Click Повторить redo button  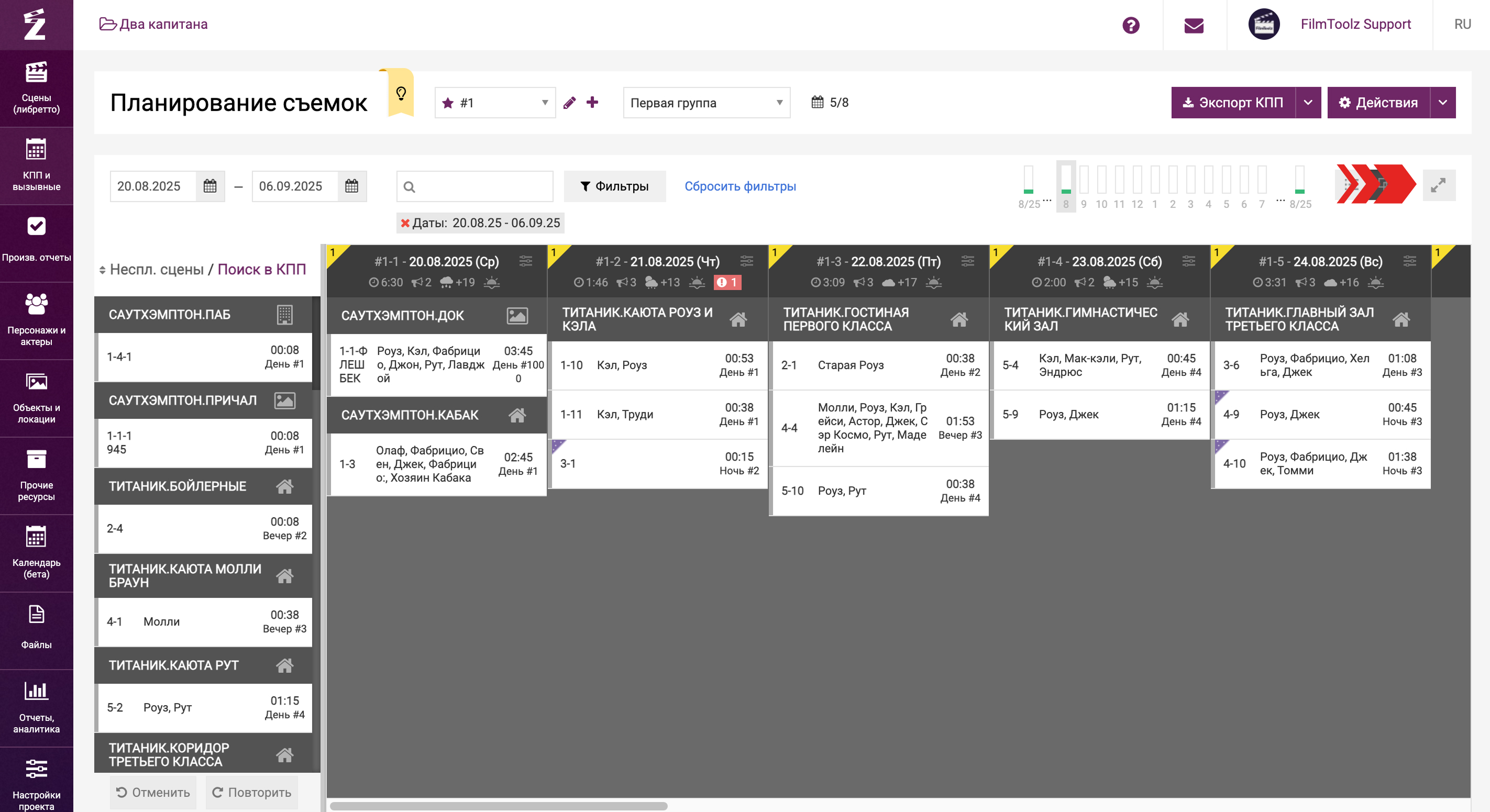(x=251, y=792)
